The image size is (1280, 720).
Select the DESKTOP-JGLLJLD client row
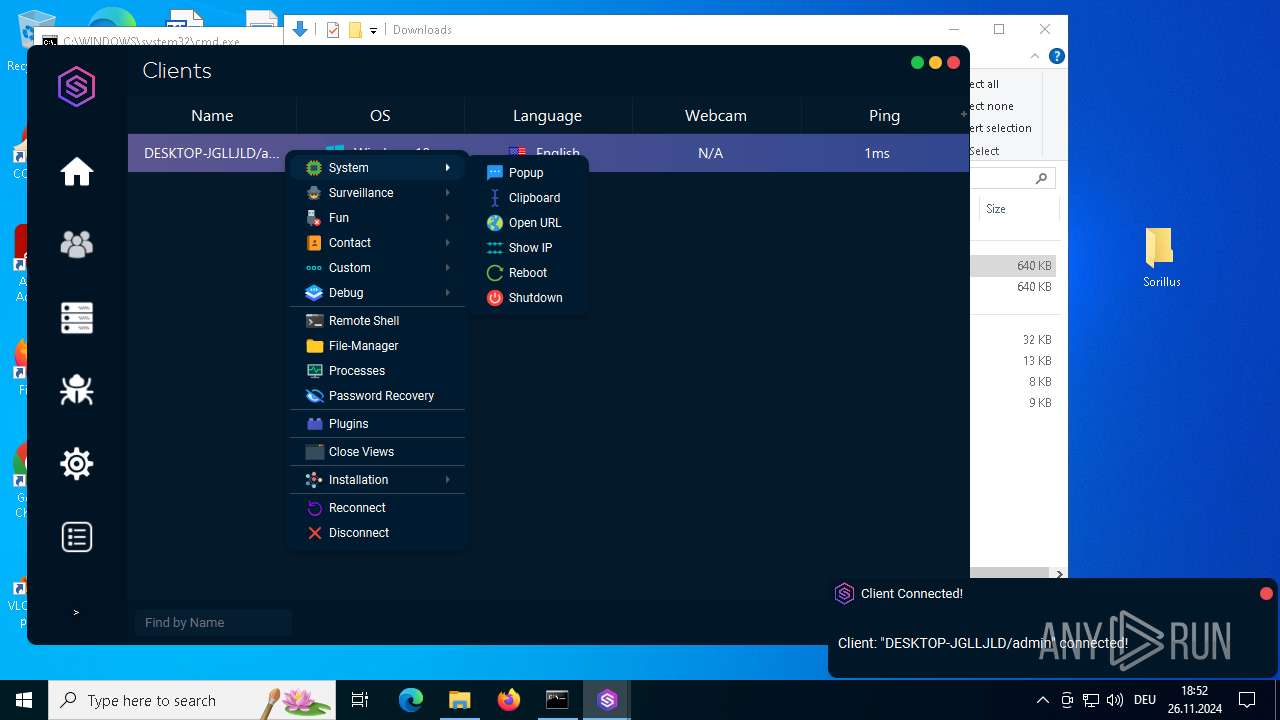point(548,153)
